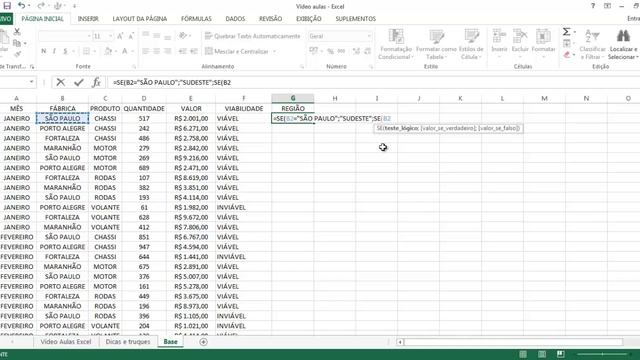Expand the Alinhamento group dialog launcher
Image resolution: width=640 pixels, height=360 pixels.
(x=302, y=67)
